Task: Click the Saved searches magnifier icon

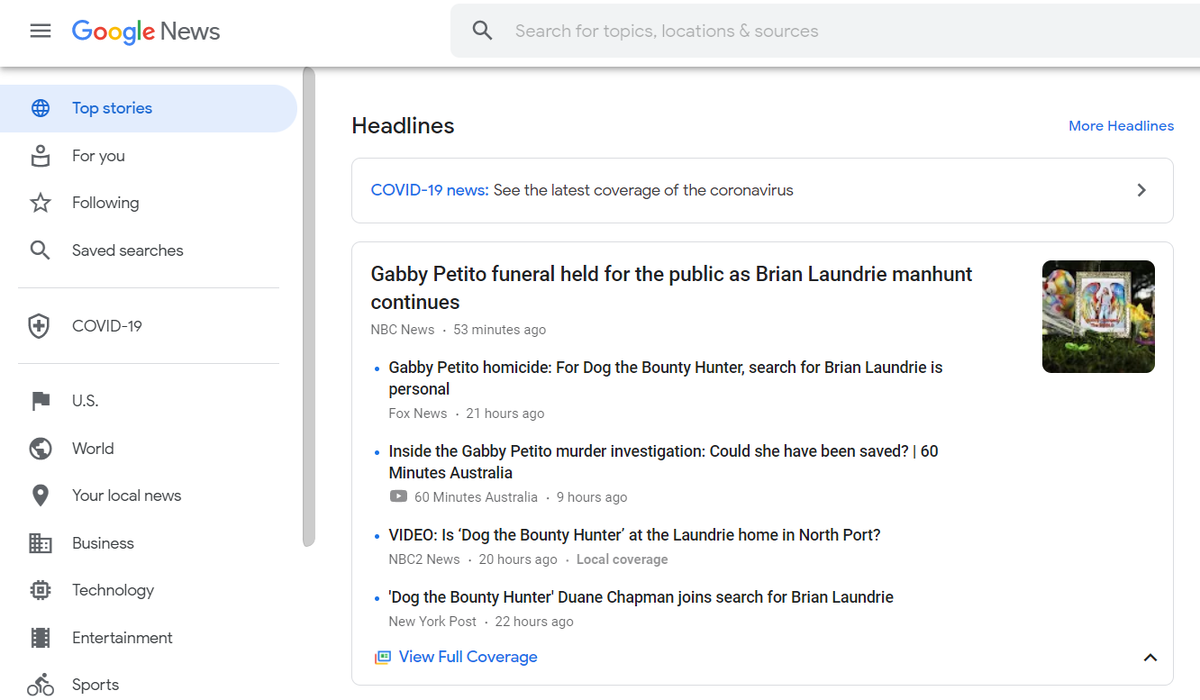Action: tap(40, 250)
